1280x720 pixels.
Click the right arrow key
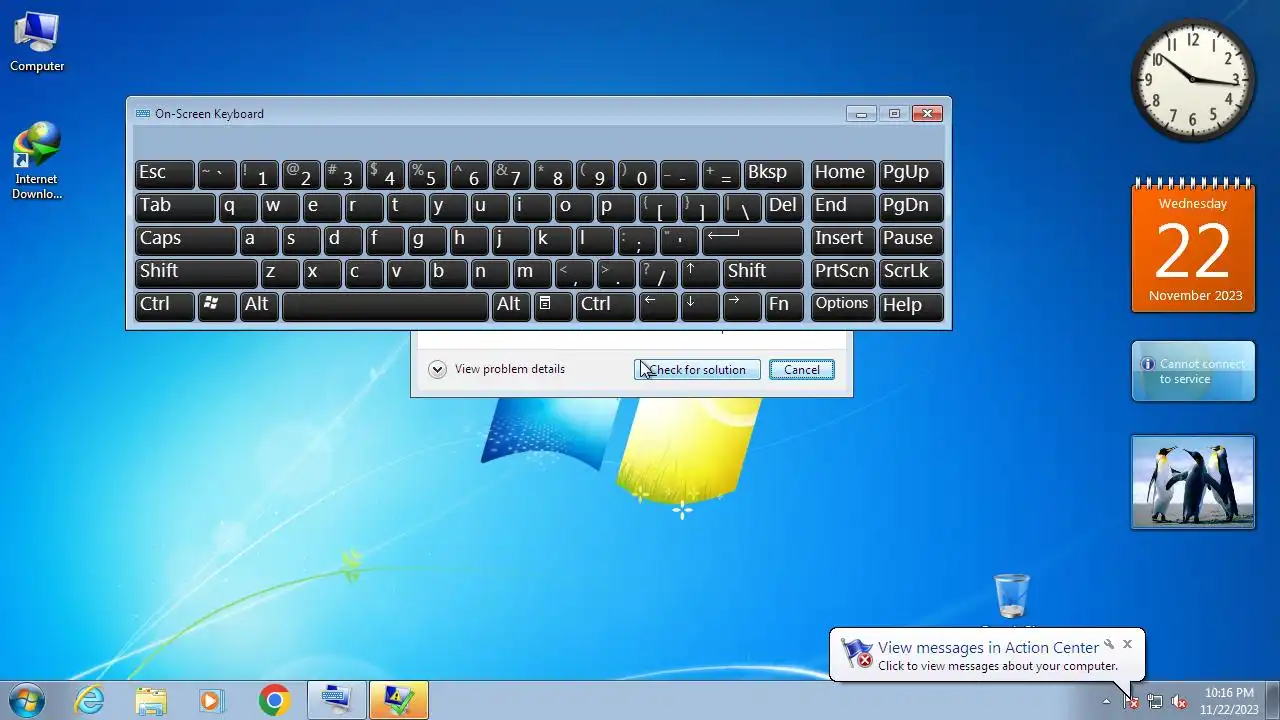tap(742, 305)
